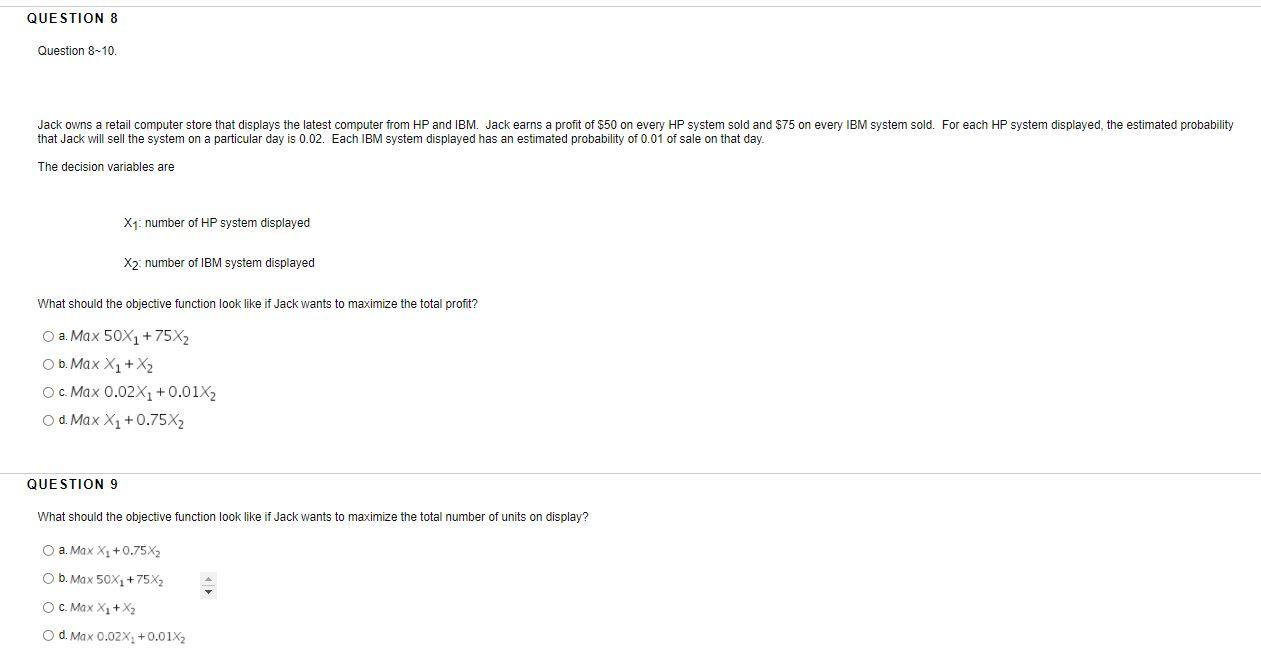1261x667 pixels.
Task: Select answer c "Max 0.02X1 + 0.01X2" for Question 8
Action: (x=47, y=391)
